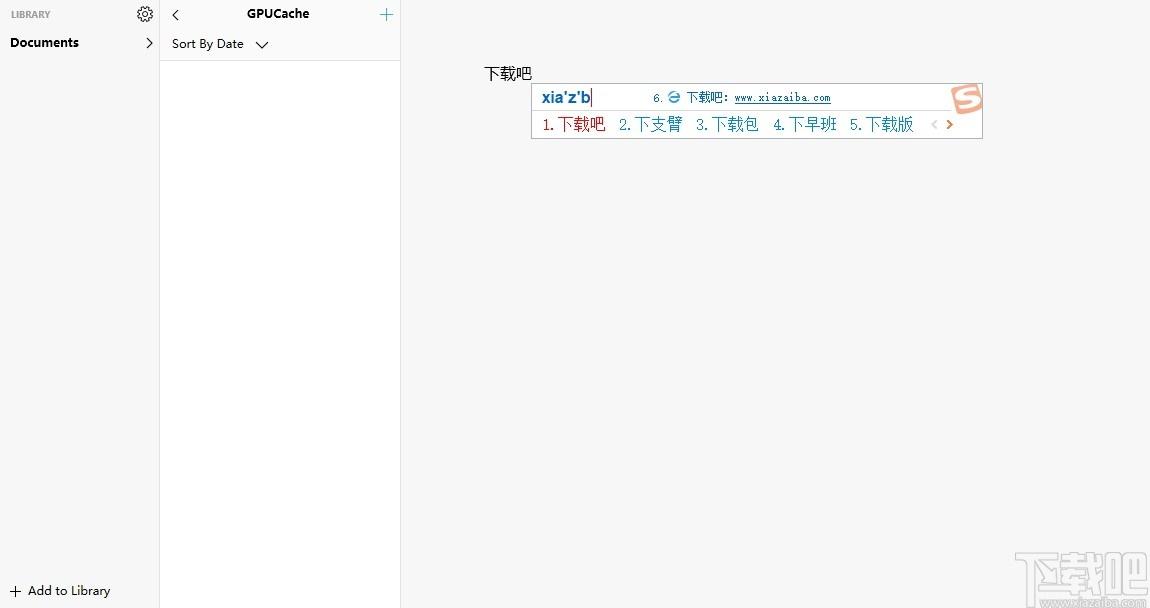Go back using the left chevron

coord(175,15)
